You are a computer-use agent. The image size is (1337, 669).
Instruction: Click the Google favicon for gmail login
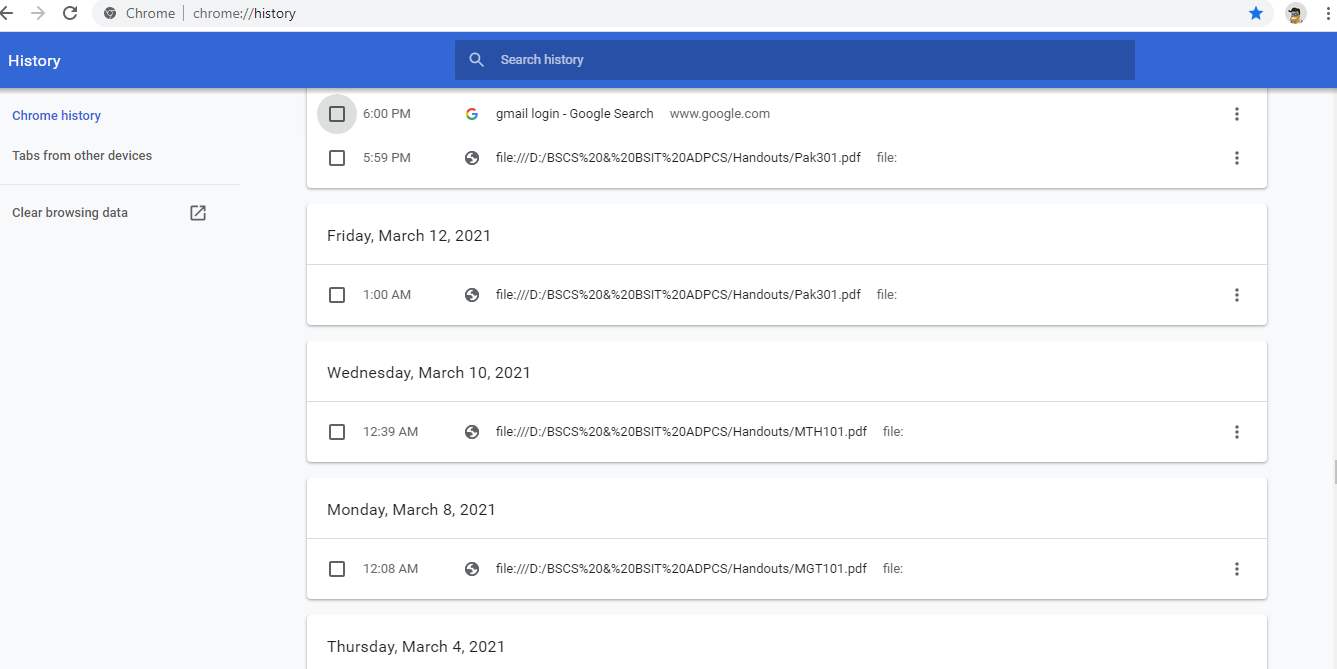click(472, 114)
